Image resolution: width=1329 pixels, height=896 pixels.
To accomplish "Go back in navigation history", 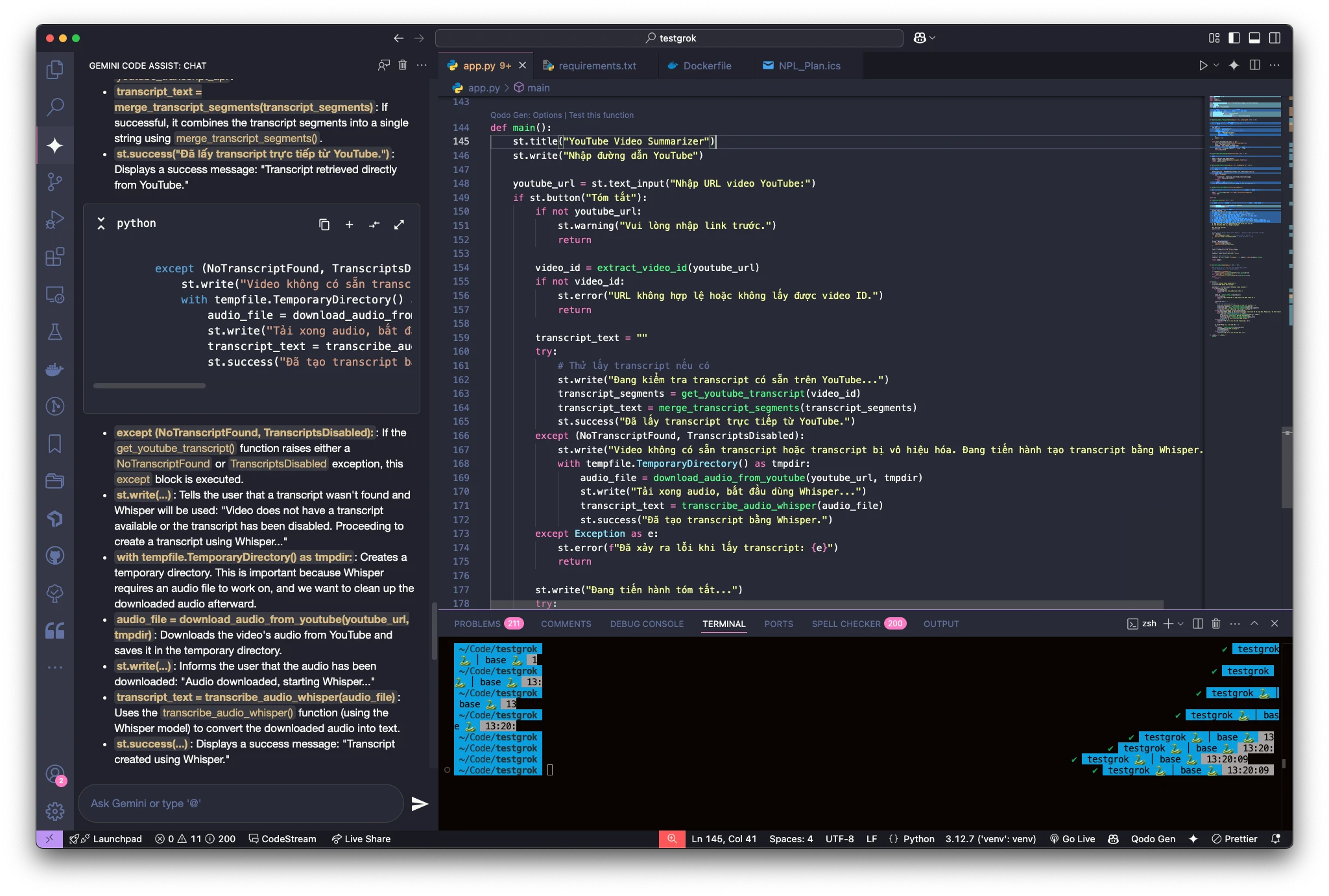I will pos(398,38).
